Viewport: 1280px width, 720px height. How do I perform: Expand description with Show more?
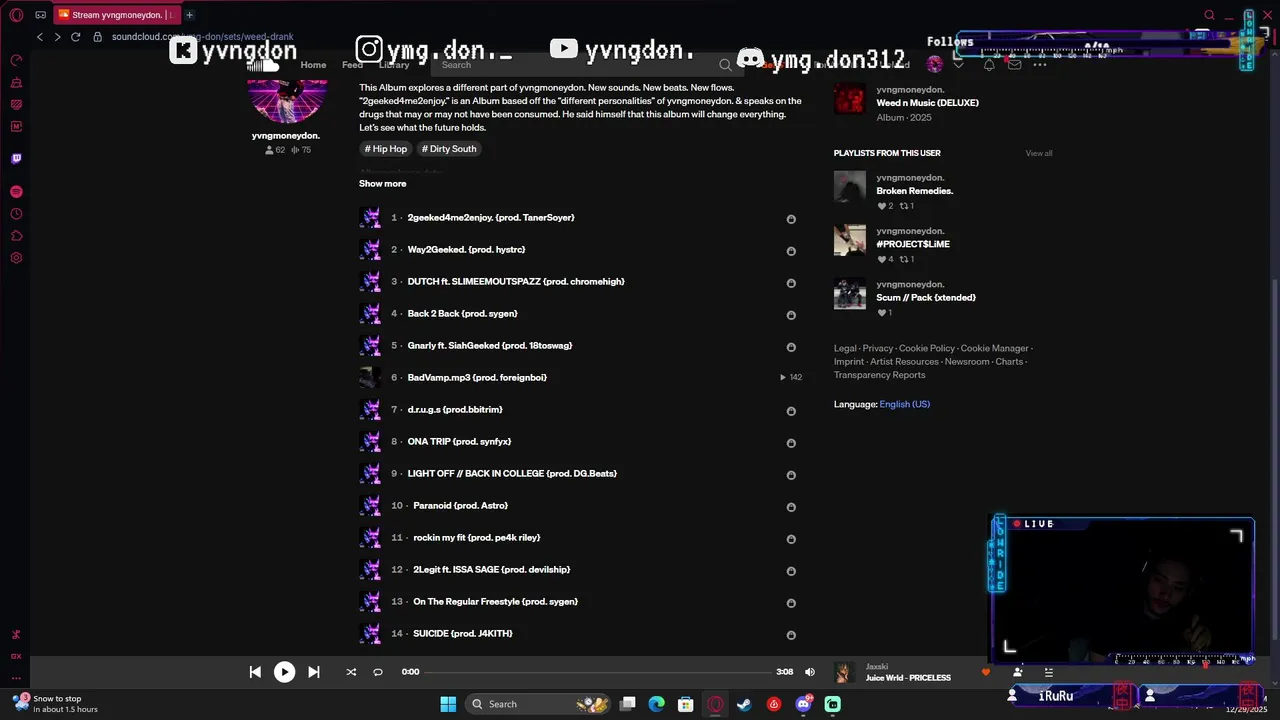tap(383, 183)
